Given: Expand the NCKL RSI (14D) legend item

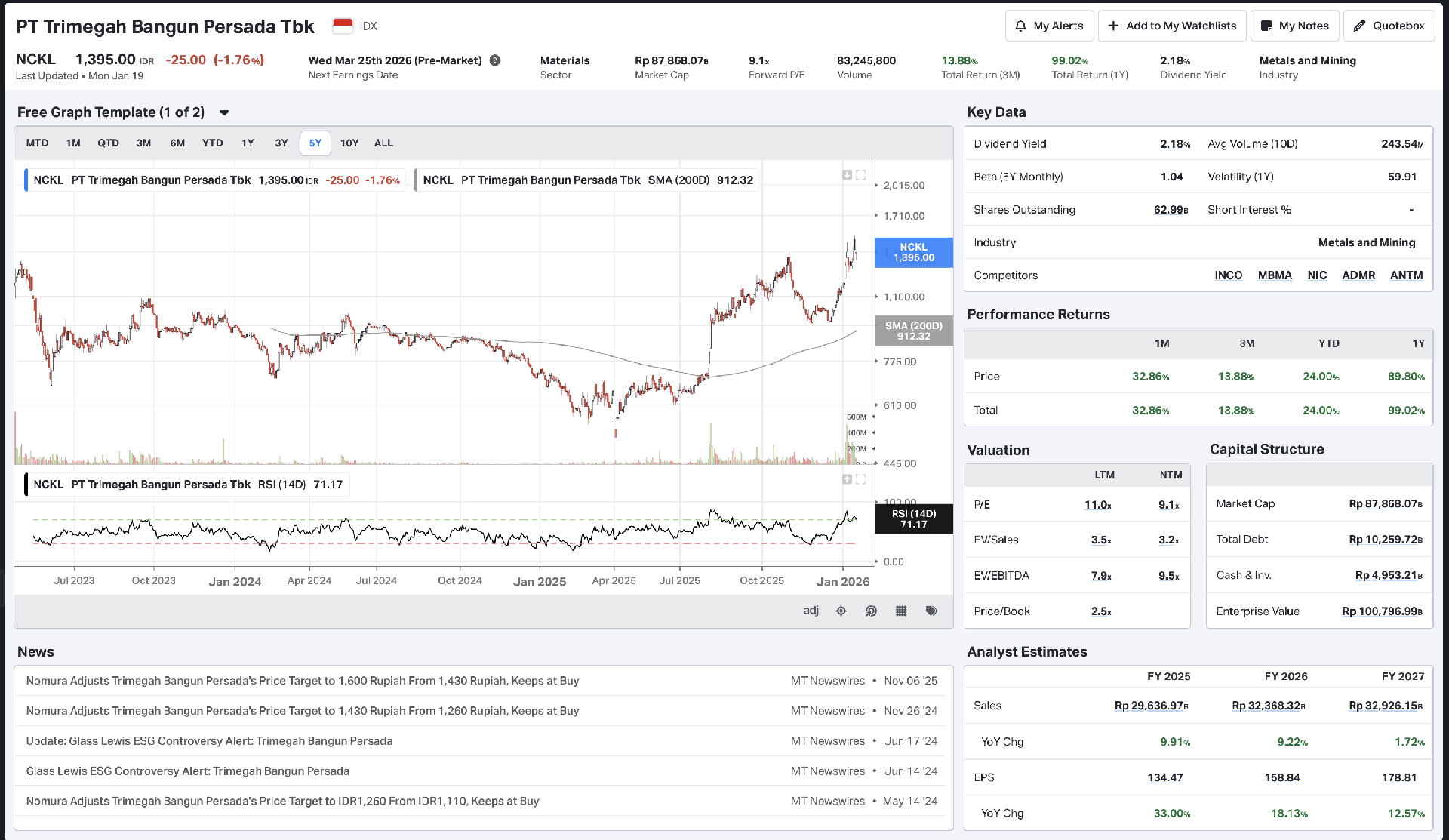Looking at the screenshot, I should pos(187,485).
